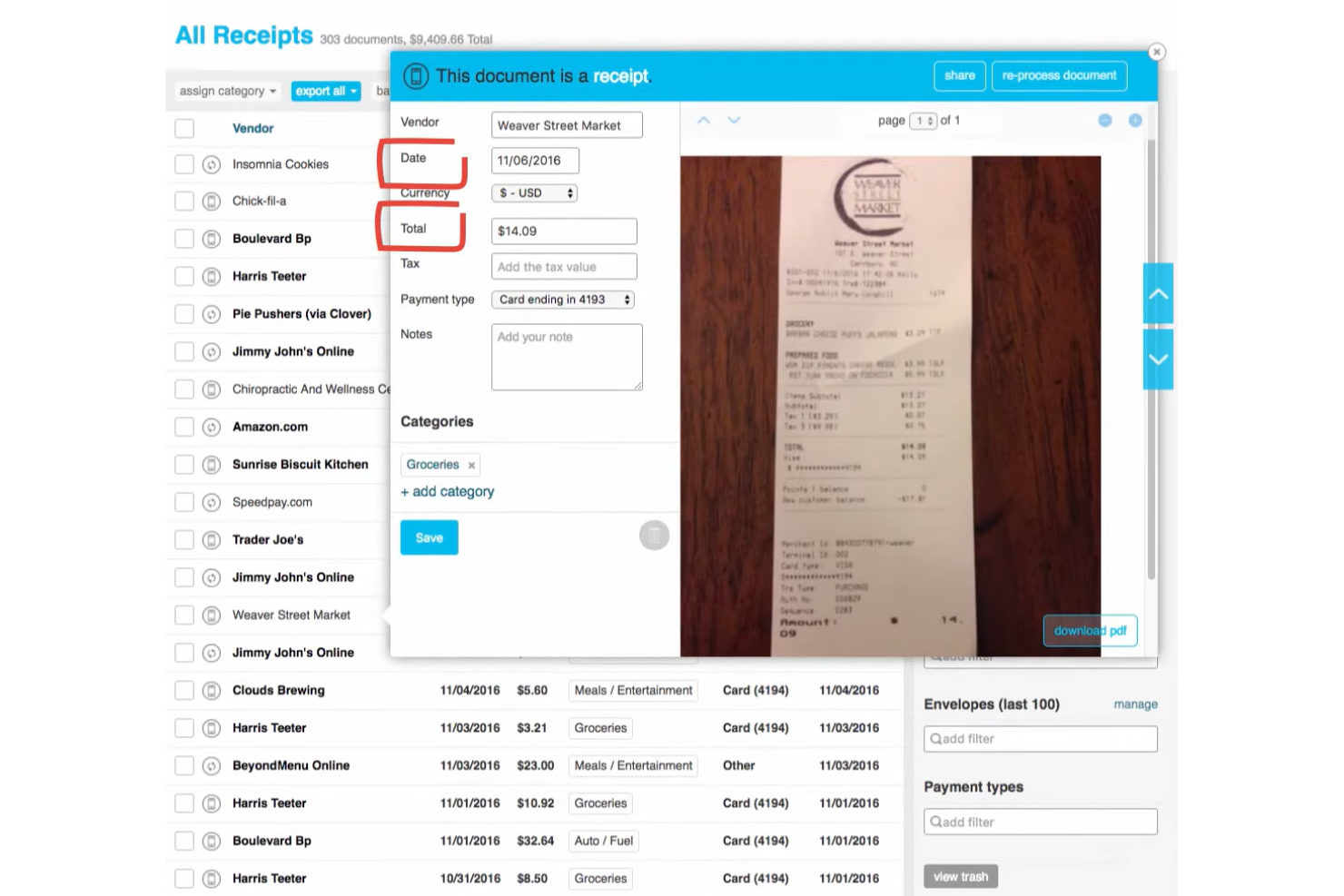Screen dimensions: 1344x896
Task: Open the Payment type dropdown
Action: [562, 300]
